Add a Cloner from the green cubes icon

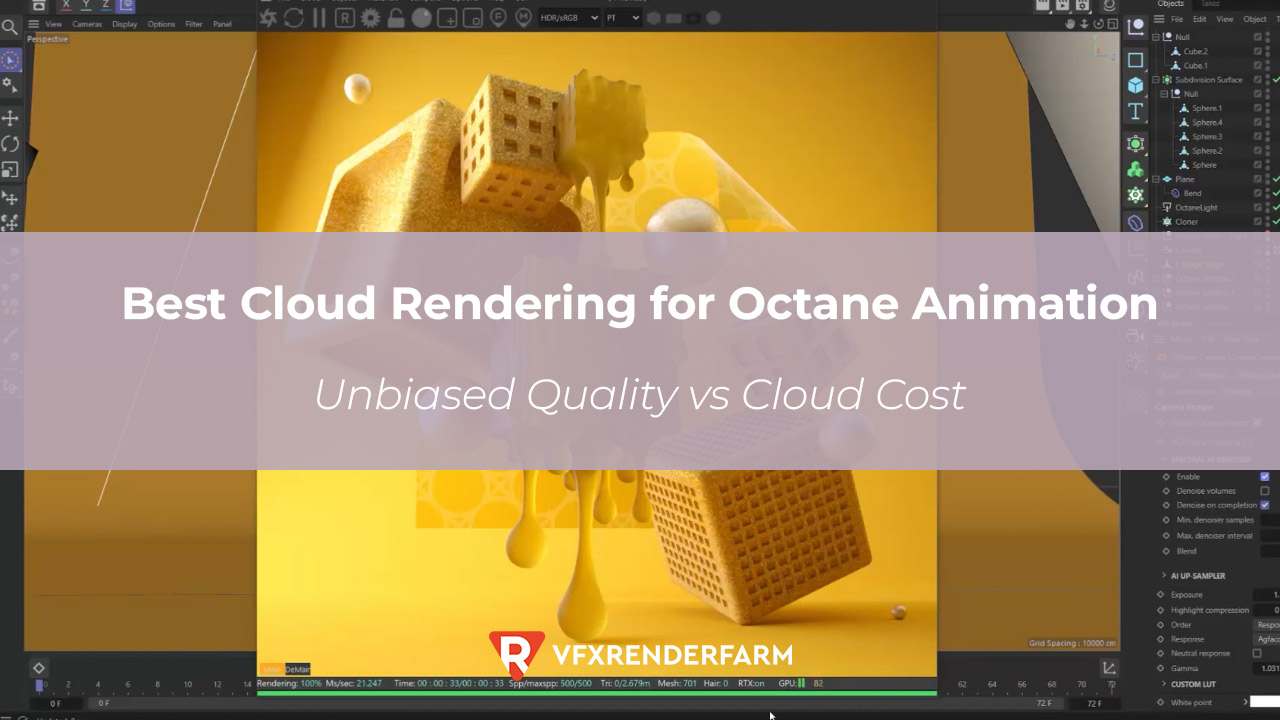1136,170
